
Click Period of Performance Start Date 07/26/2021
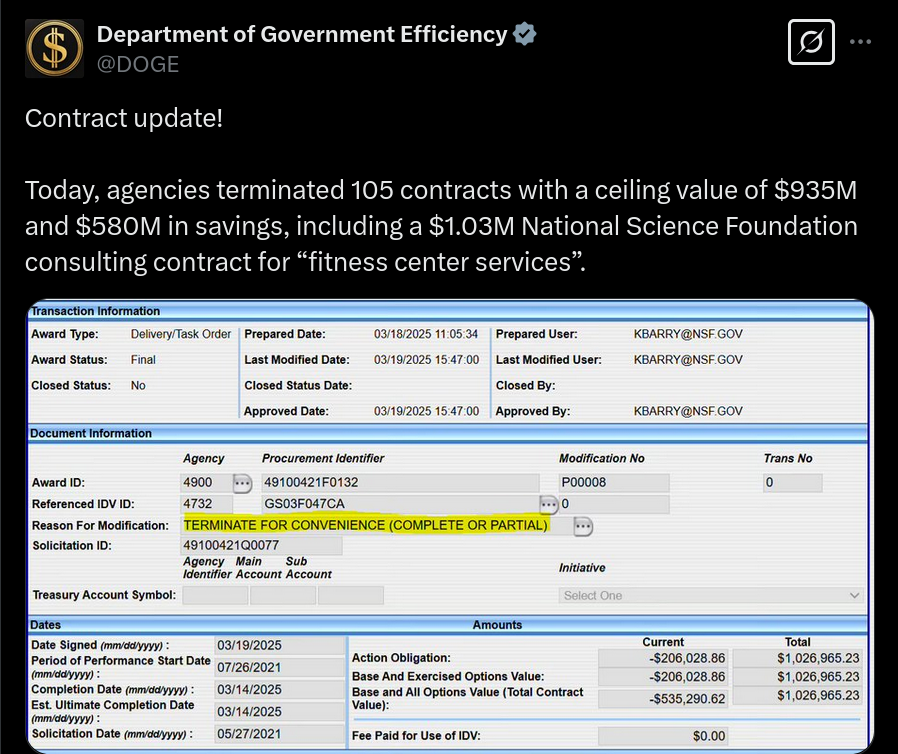click(x=280, y=668)
